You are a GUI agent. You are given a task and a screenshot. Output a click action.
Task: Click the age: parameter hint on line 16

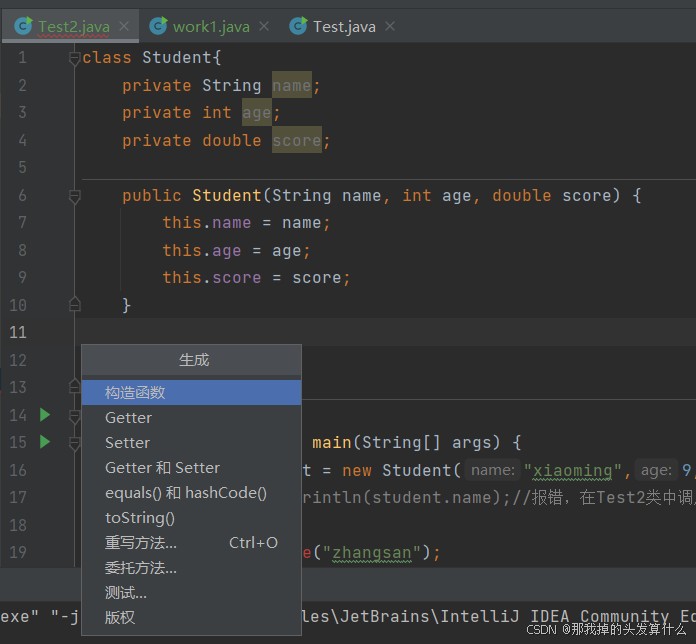656,470
